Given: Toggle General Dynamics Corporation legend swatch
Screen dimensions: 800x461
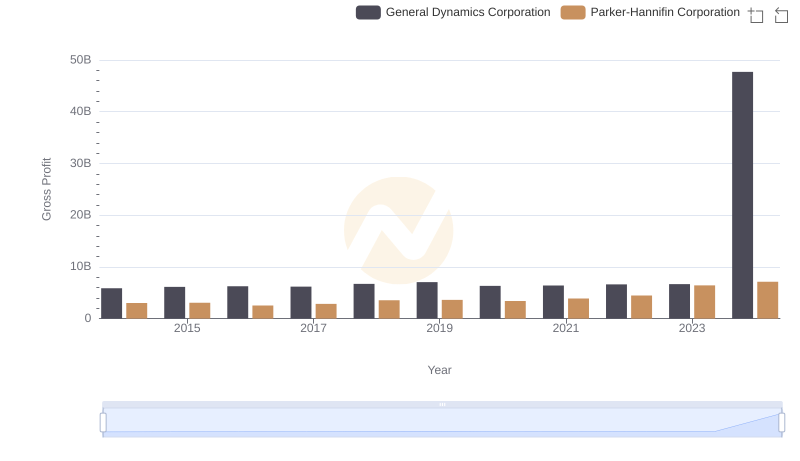Looking at the screenshot, I should click(x=368, y=12).
